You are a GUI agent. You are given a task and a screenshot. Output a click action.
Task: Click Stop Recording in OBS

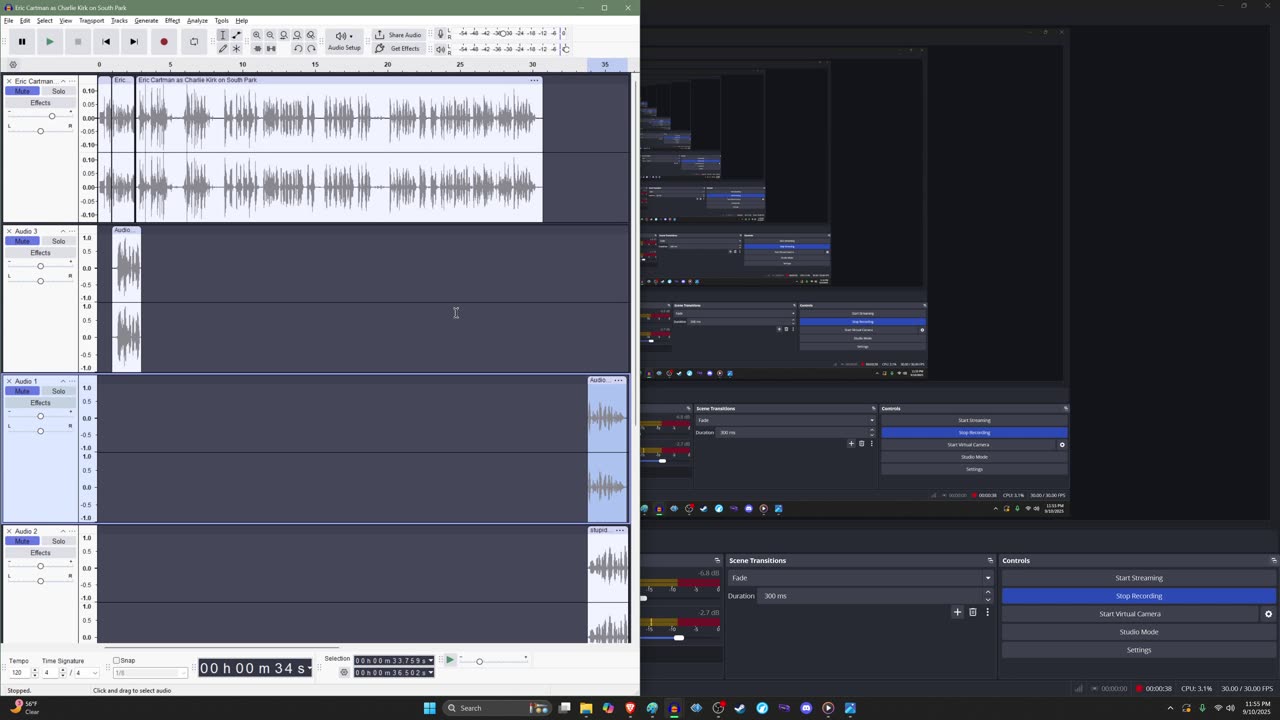click(x=1139, y=596)
